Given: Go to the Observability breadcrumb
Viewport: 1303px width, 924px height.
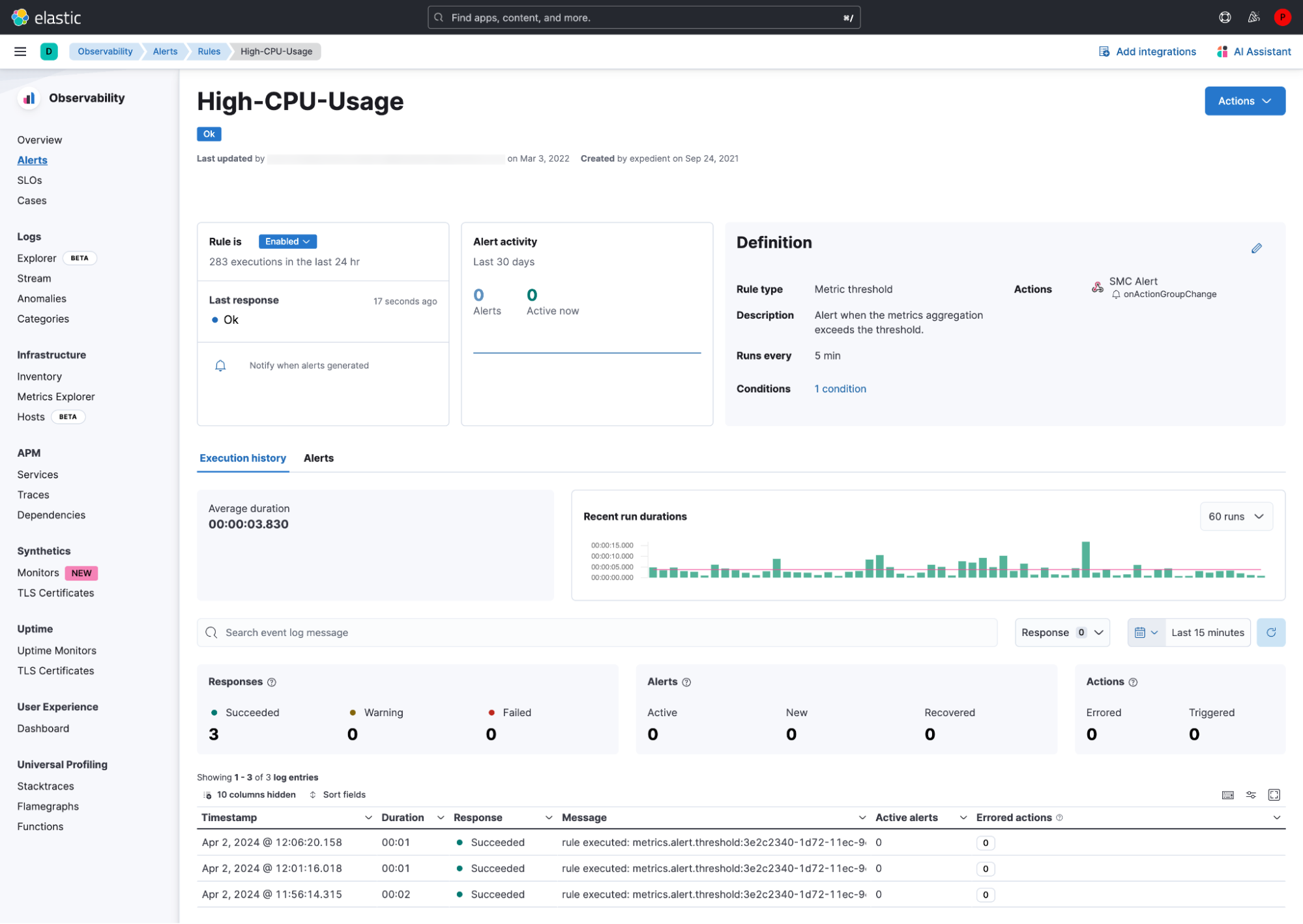Looking at the screenshot, I should (x=105, y=51).
